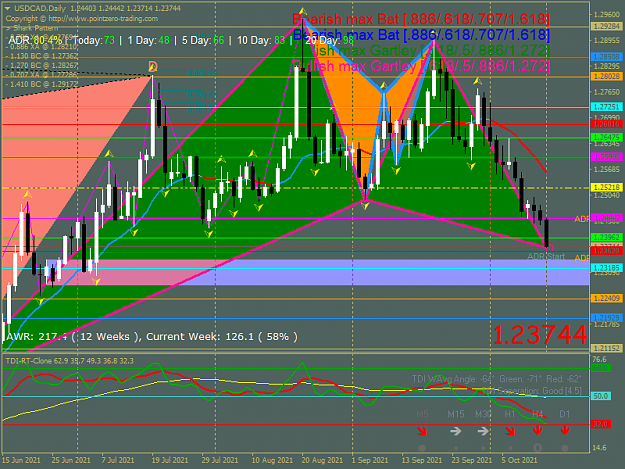Viewport: 625px width, 469px height.
Task: Click the TDI-RT-Clone indicator label
Action: pyautogui.click(x=70, y=361)
